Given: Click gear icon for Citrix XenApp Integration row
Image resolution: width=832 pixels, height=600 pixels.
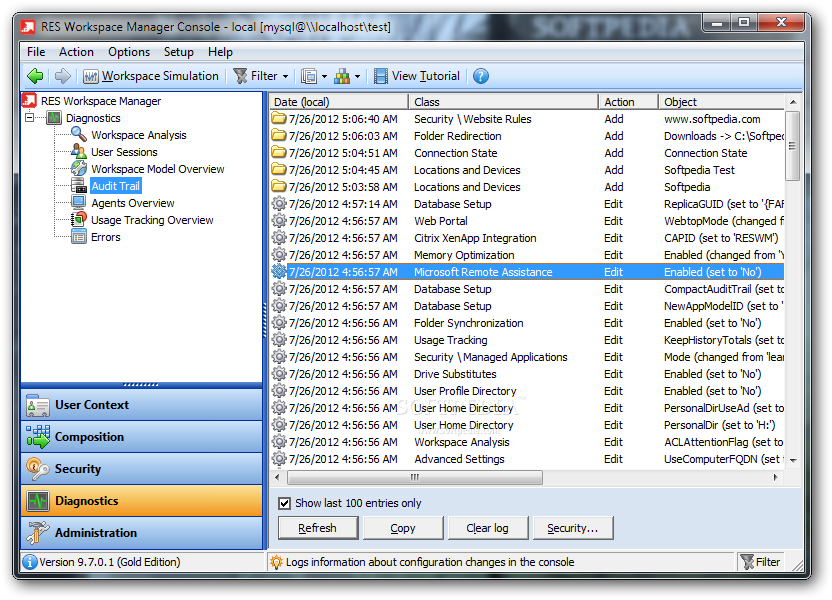Looking at the screenshot, I should (x=279, y=237).
